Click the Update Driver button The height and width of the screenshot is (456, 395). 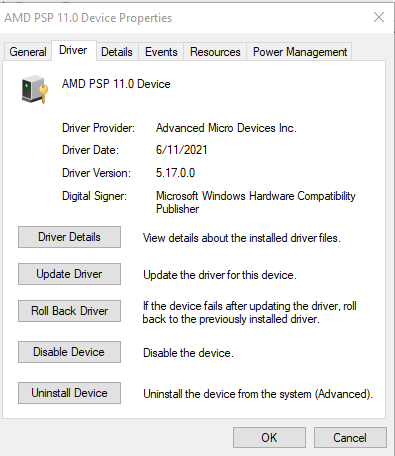pyautogui.click(x=69, y=274)
